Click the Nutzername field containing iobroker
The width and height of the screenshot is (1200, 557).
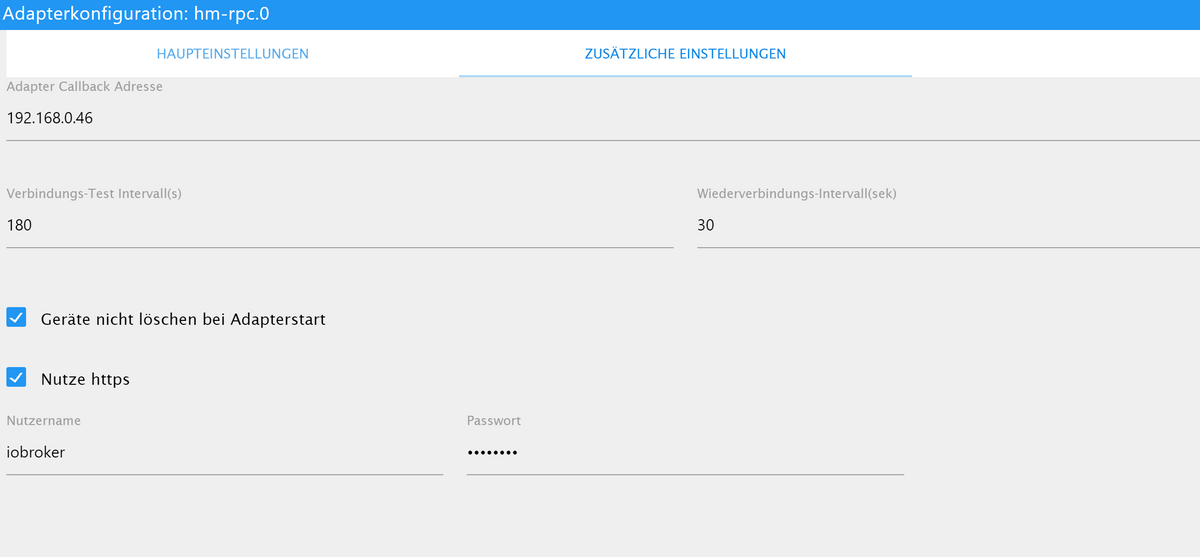(x=225, y=453)
